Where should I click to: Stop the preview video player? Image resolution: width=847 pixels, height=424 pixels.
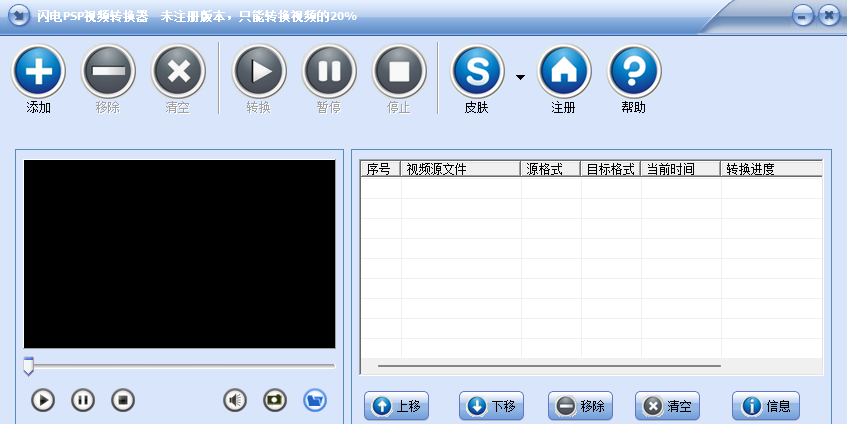coord(123,400)
